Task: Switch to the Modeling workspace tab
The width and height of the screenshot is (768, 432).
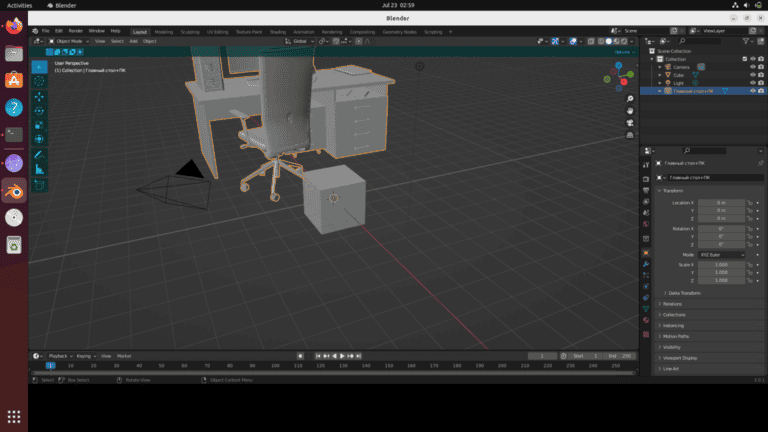Action: (x=163, y=31)
